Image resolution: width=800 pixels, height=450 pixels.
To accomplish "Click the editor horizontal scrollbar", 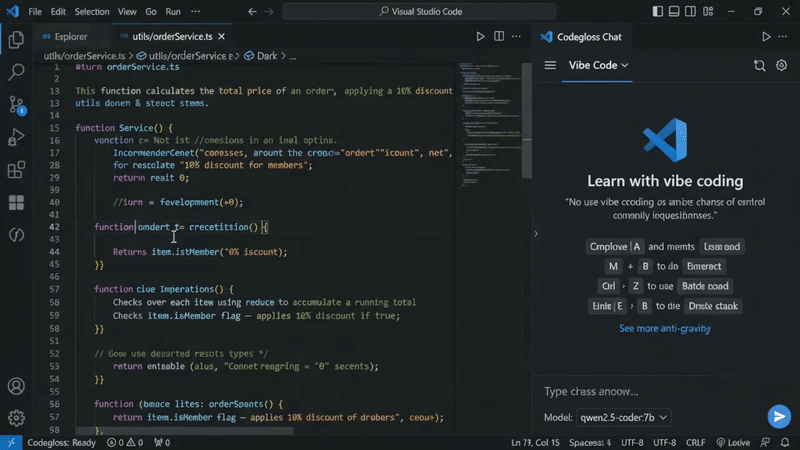I will [184, 432].
